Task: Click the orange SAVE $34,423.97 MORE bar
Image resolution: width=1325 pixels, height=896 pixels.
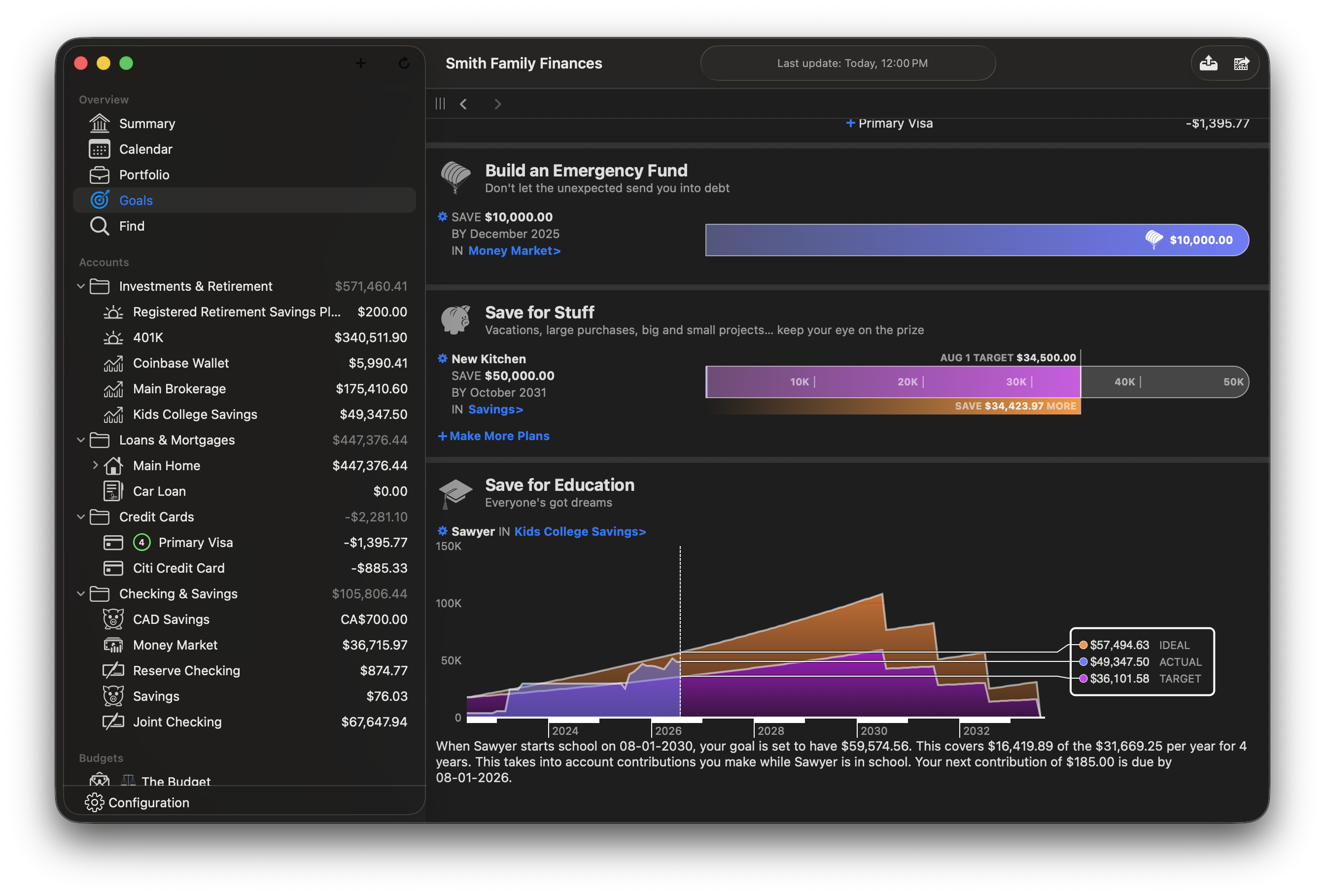Action: (x=893, y=406)
